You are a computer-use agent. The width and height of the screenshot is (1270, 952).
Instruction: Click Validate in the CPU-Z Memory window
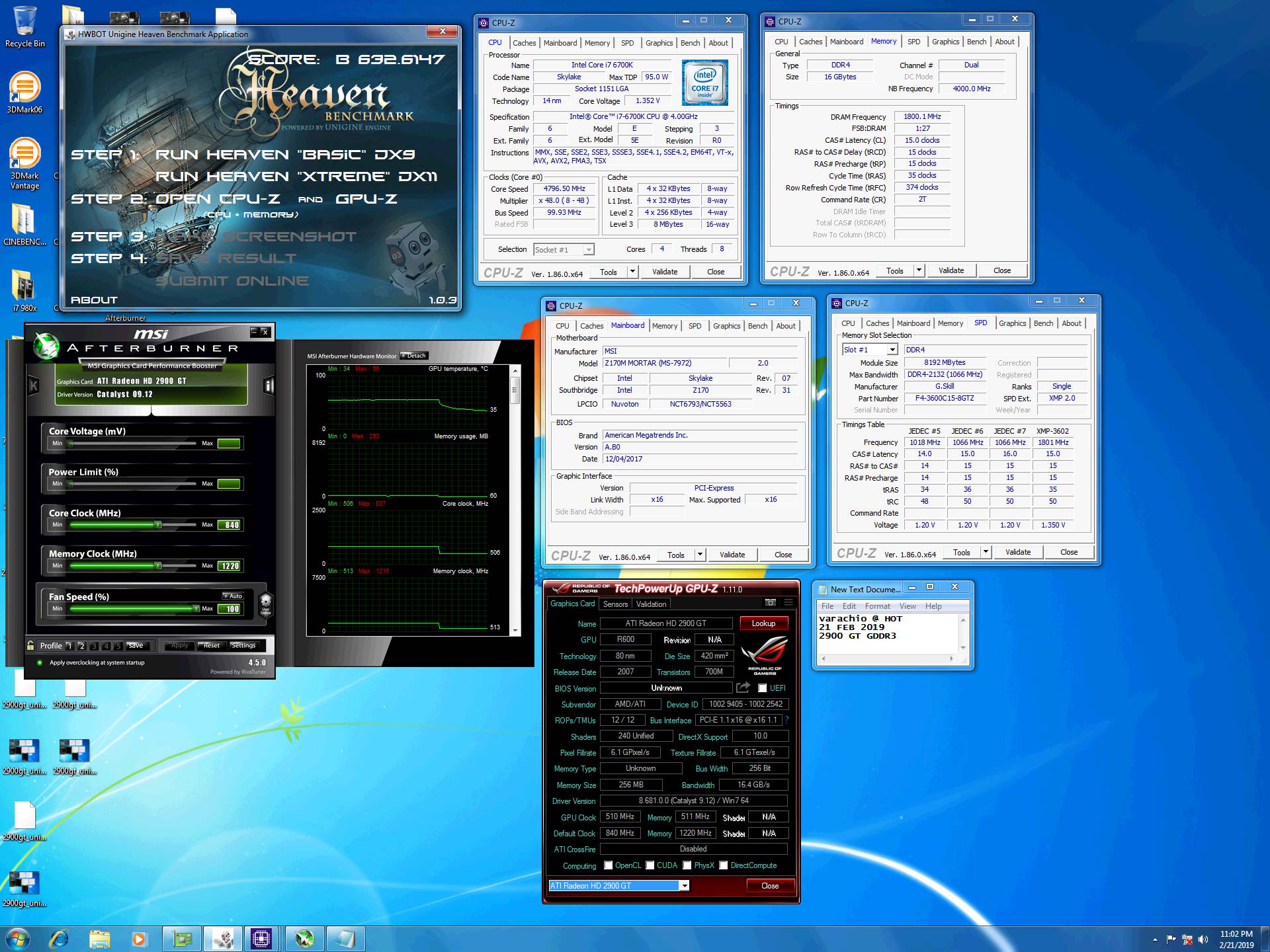951,270
